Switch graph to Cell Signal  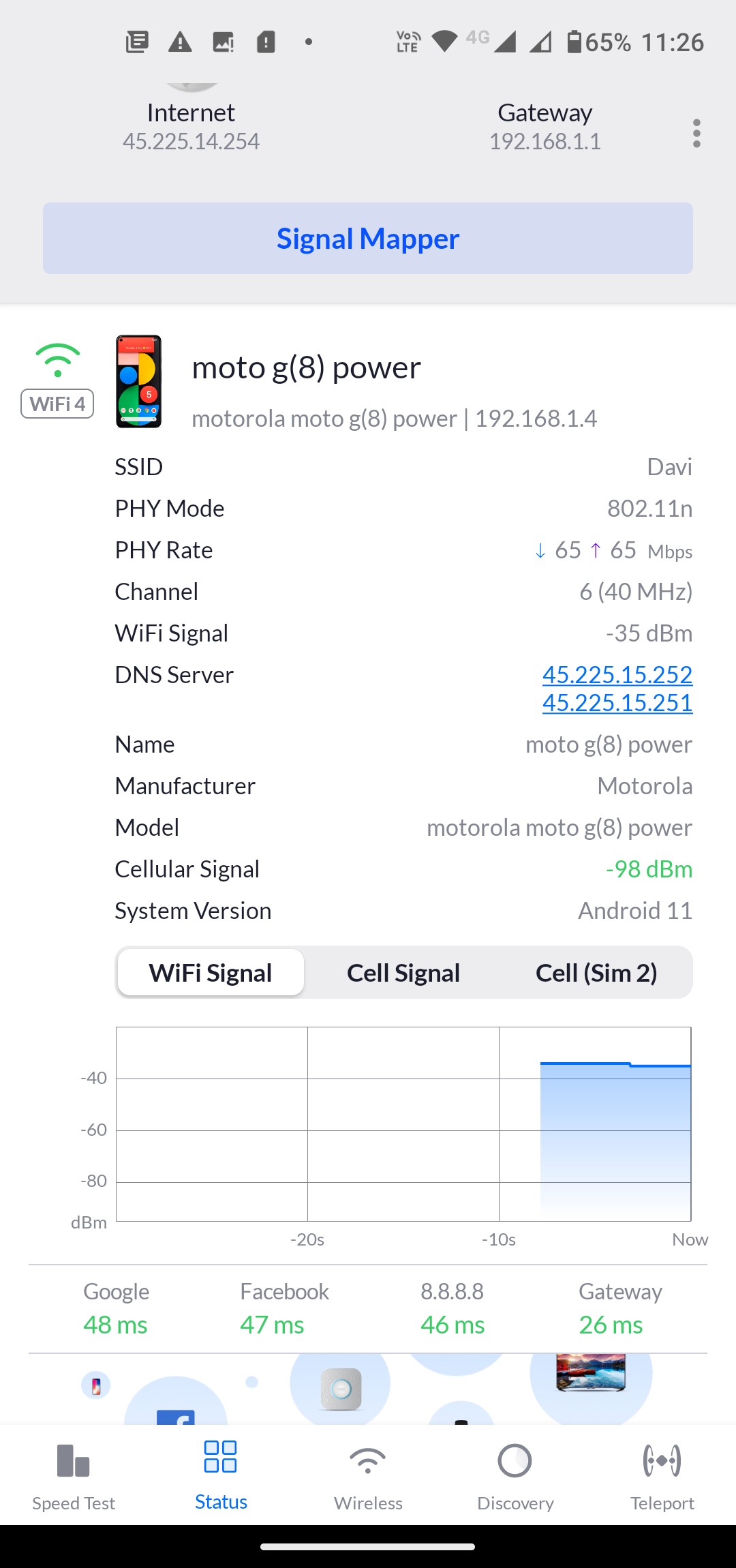pyautogui.click(x=403, y=973)
